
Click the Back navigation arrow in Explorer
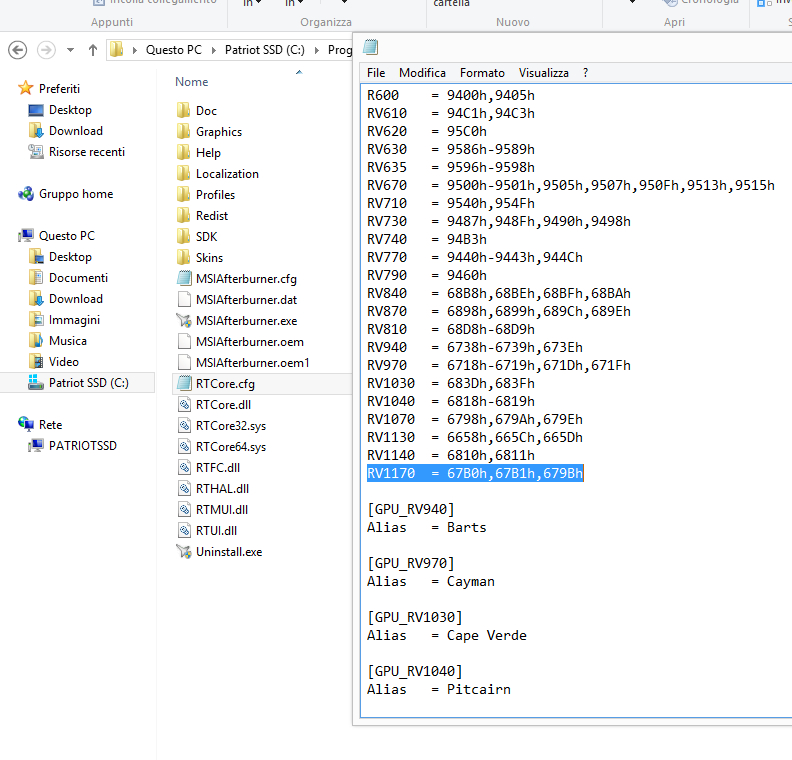tap(18, 50)
